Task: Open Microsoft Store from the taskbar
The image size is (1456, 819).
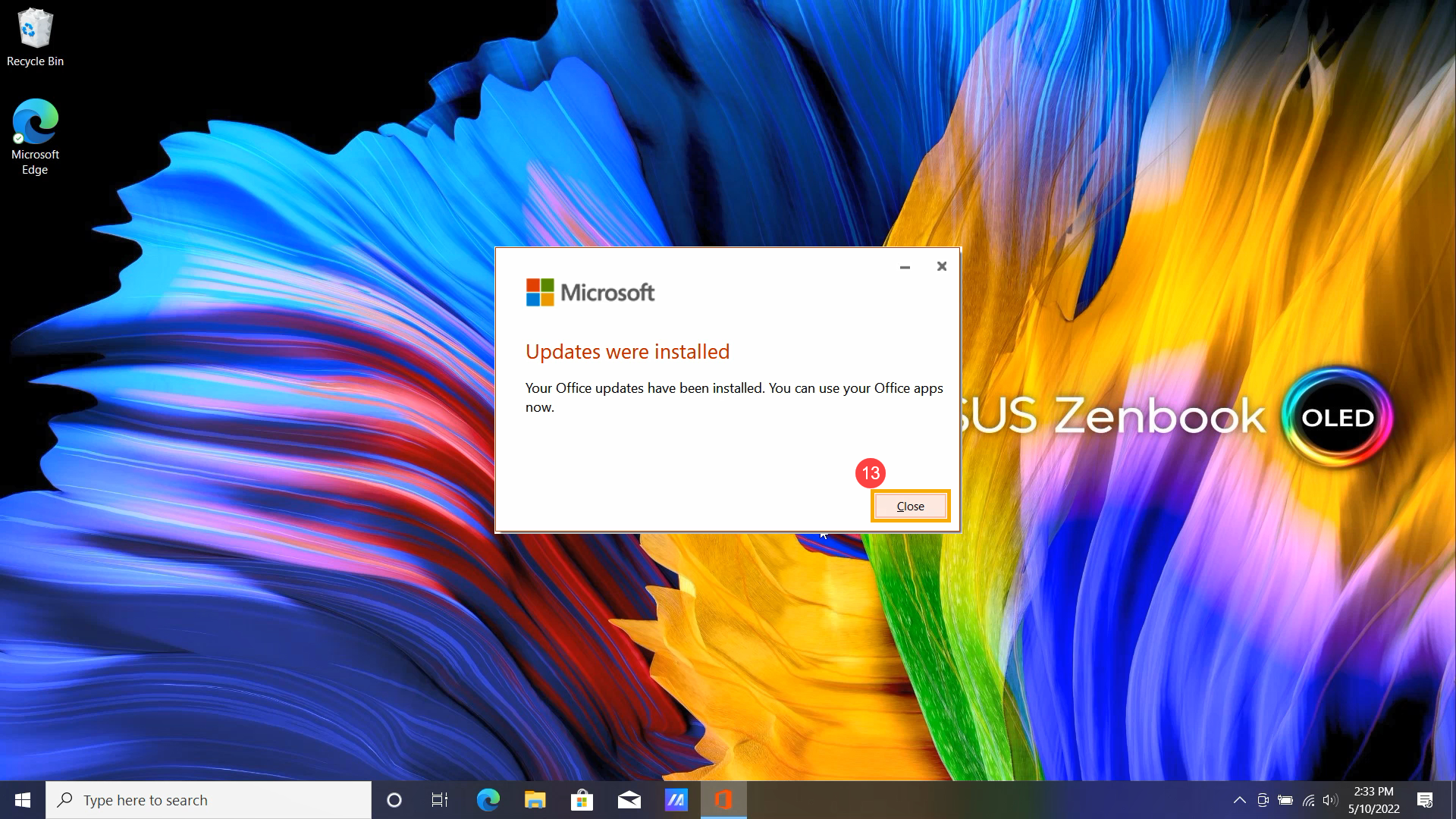Action: point(582,800)
